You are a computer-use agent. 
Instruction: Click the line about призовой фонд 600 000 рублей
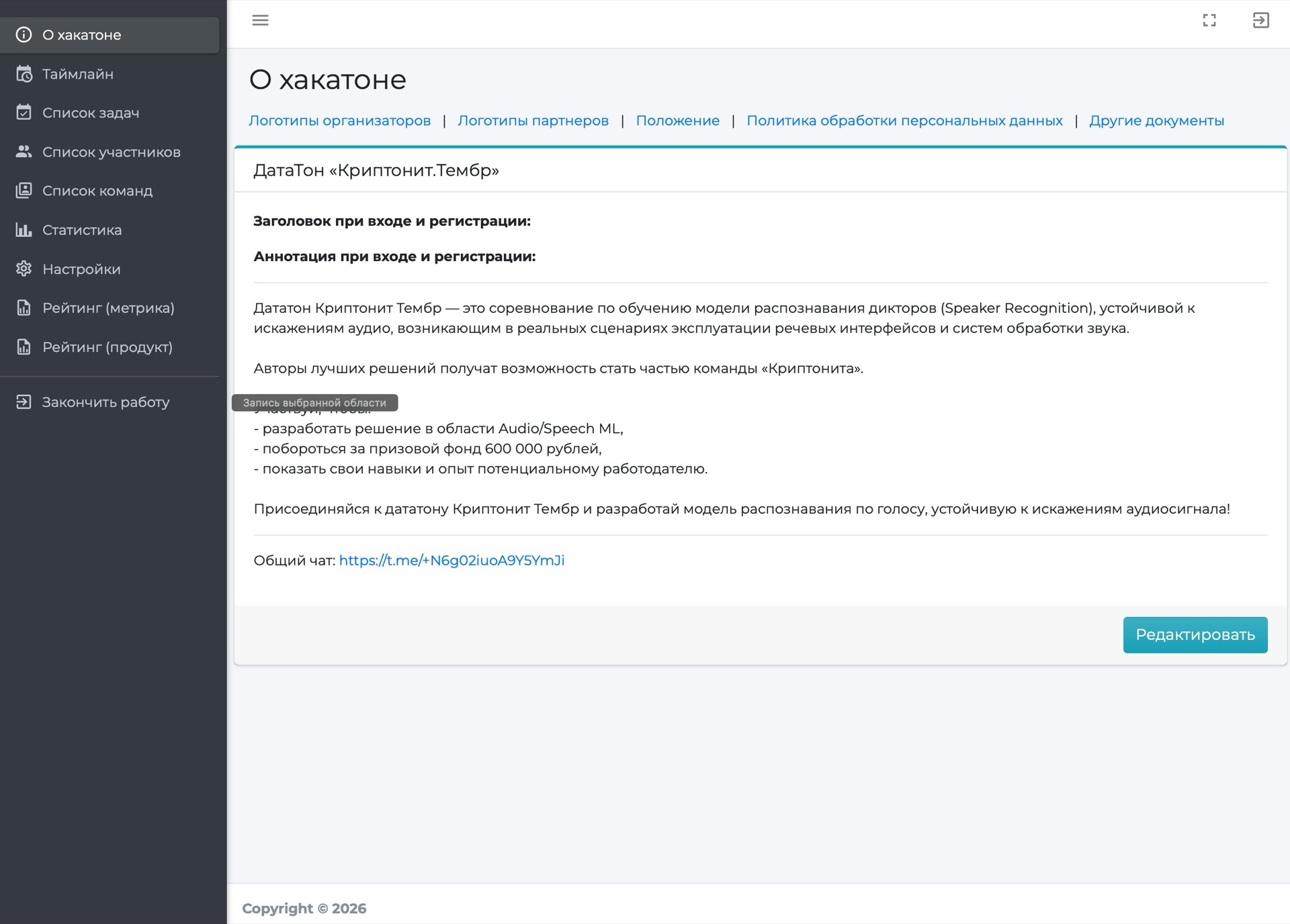[428, 449]
